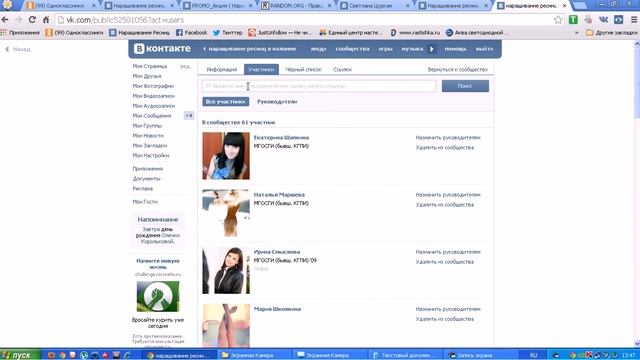Click the green fist advertisement image
This screenshot has width=640, height=360.
pos(158,296)
